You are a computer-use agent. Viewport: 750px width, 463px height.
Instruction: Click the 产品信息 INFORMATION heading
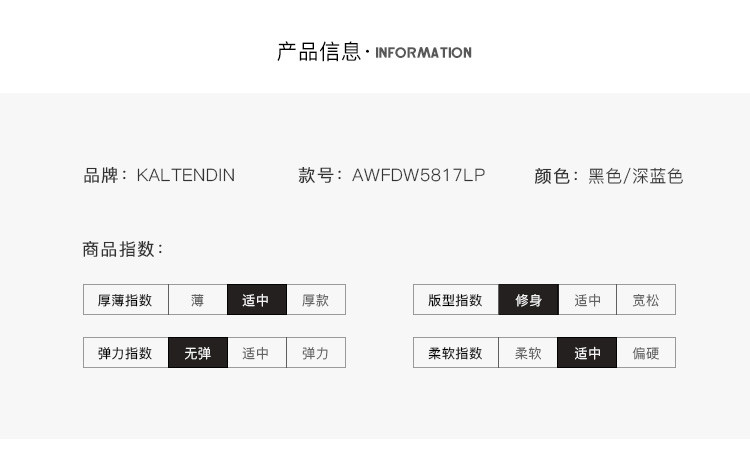pyautogui.click(x=375, y=52)
